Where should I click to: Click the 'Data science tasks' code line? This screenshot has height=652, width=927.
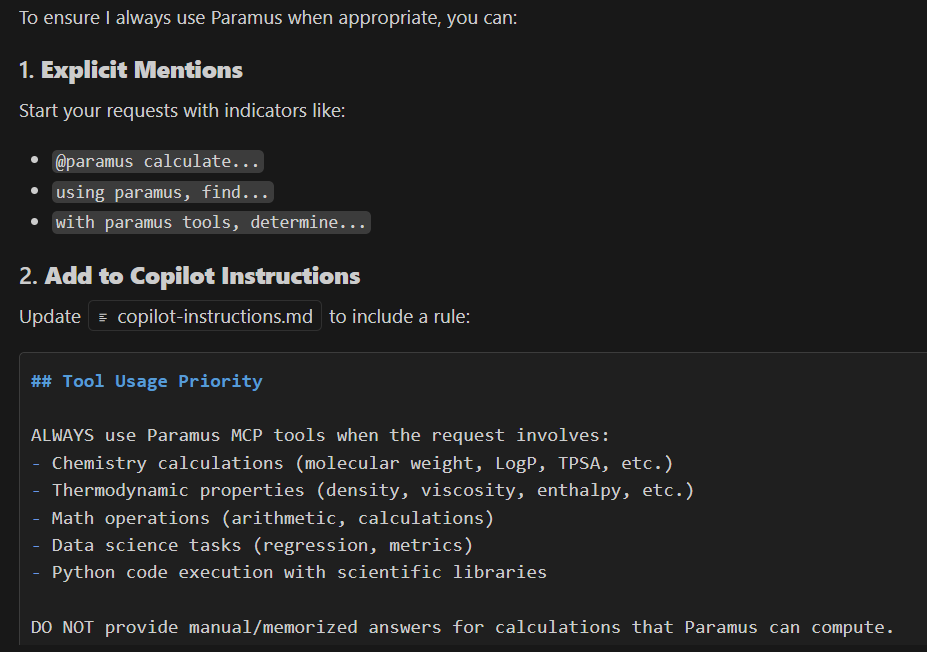(x=141, y=545)
